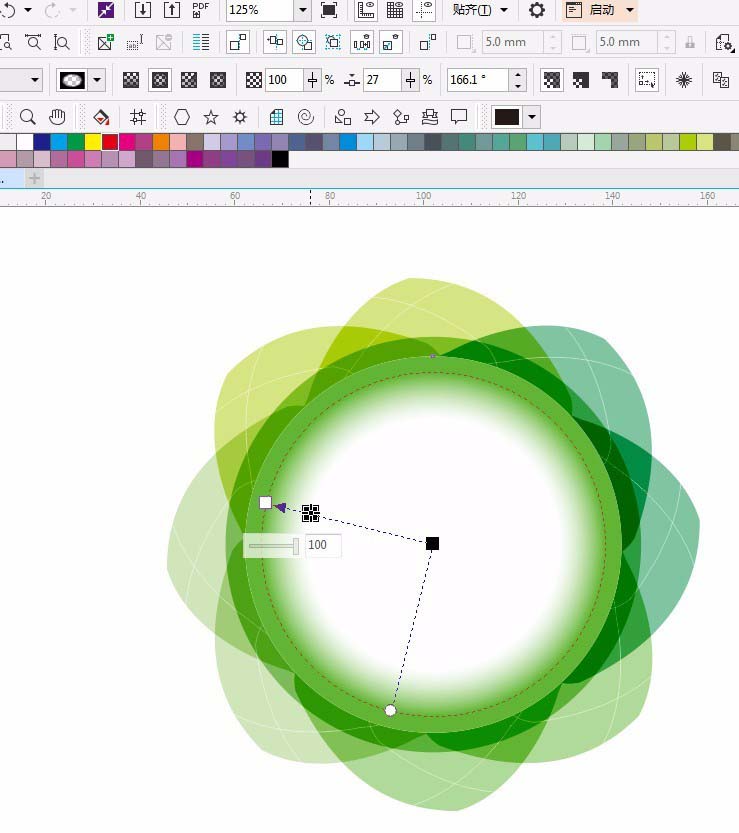Select the Star tool

pyautogui.click(x=211, y=117)
